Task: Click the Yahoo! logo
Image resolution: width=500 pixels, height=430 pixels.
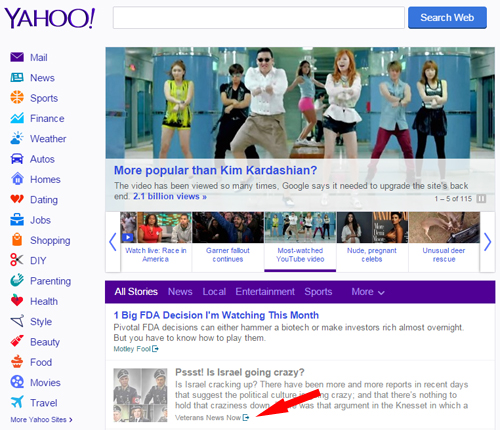Action: (x=49, y=18)
